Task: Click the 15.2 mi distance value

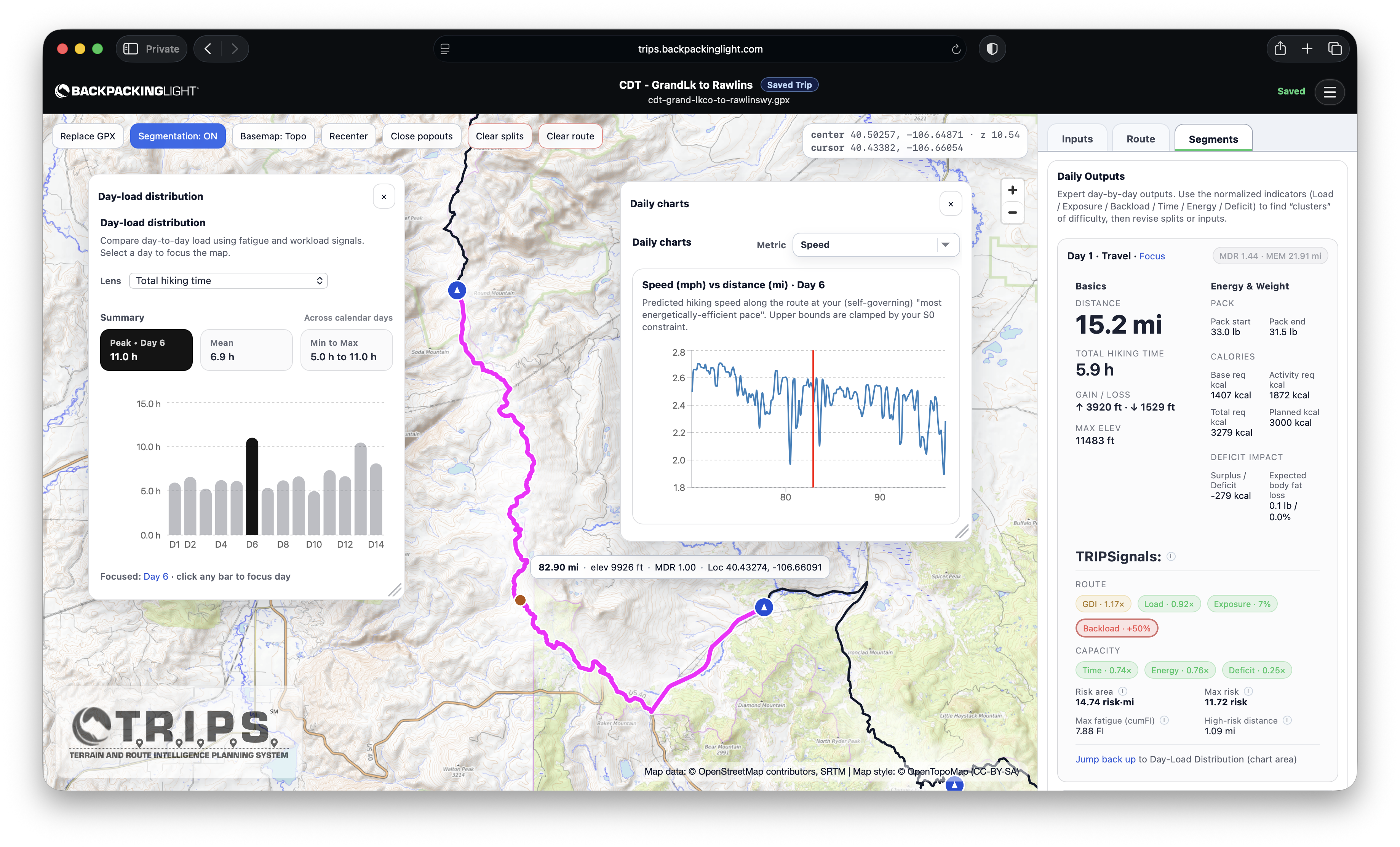Action: point(1118,325)
